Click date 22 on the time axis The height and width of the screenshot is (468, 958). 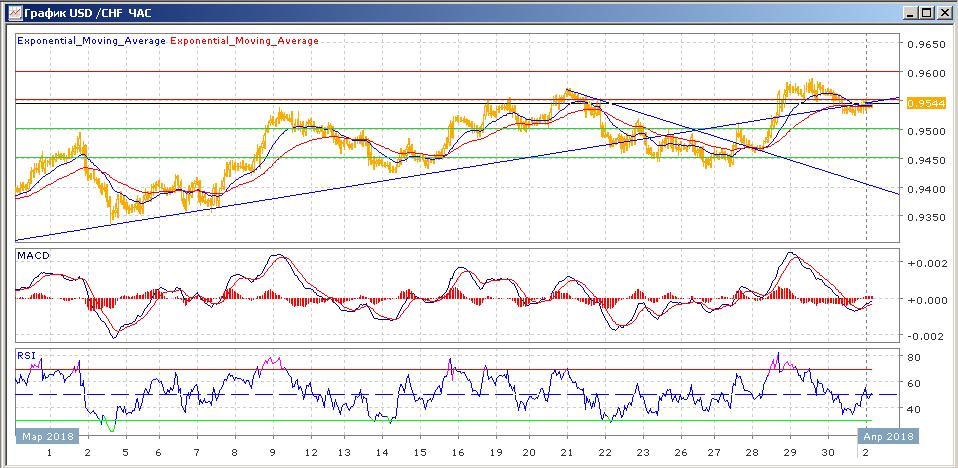[605, 453]
